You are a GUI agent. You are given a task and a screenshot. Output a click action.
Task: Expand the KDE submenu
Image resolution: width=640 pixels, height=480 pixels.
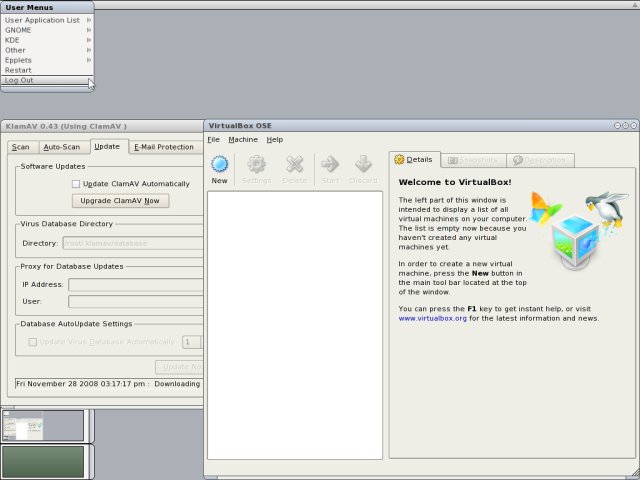(47, 40)
